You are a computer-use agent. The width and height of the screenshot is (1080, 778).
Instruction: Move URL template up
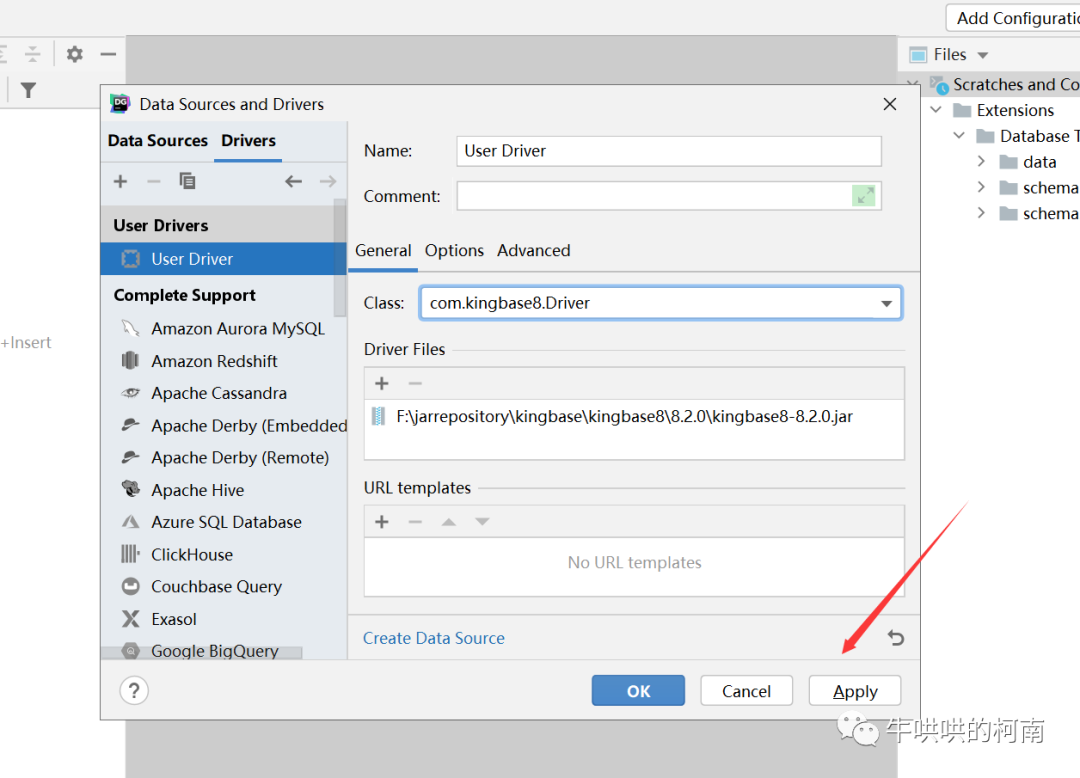point(448,522)
